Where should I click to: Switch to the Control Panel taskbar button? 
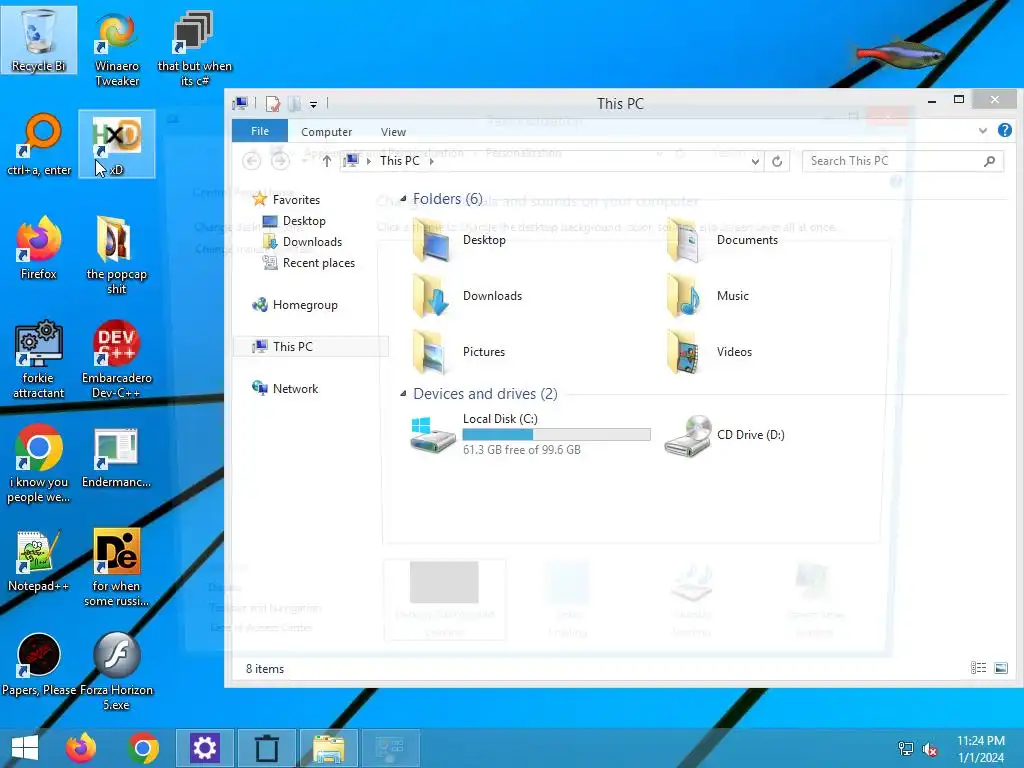(391, 748)
